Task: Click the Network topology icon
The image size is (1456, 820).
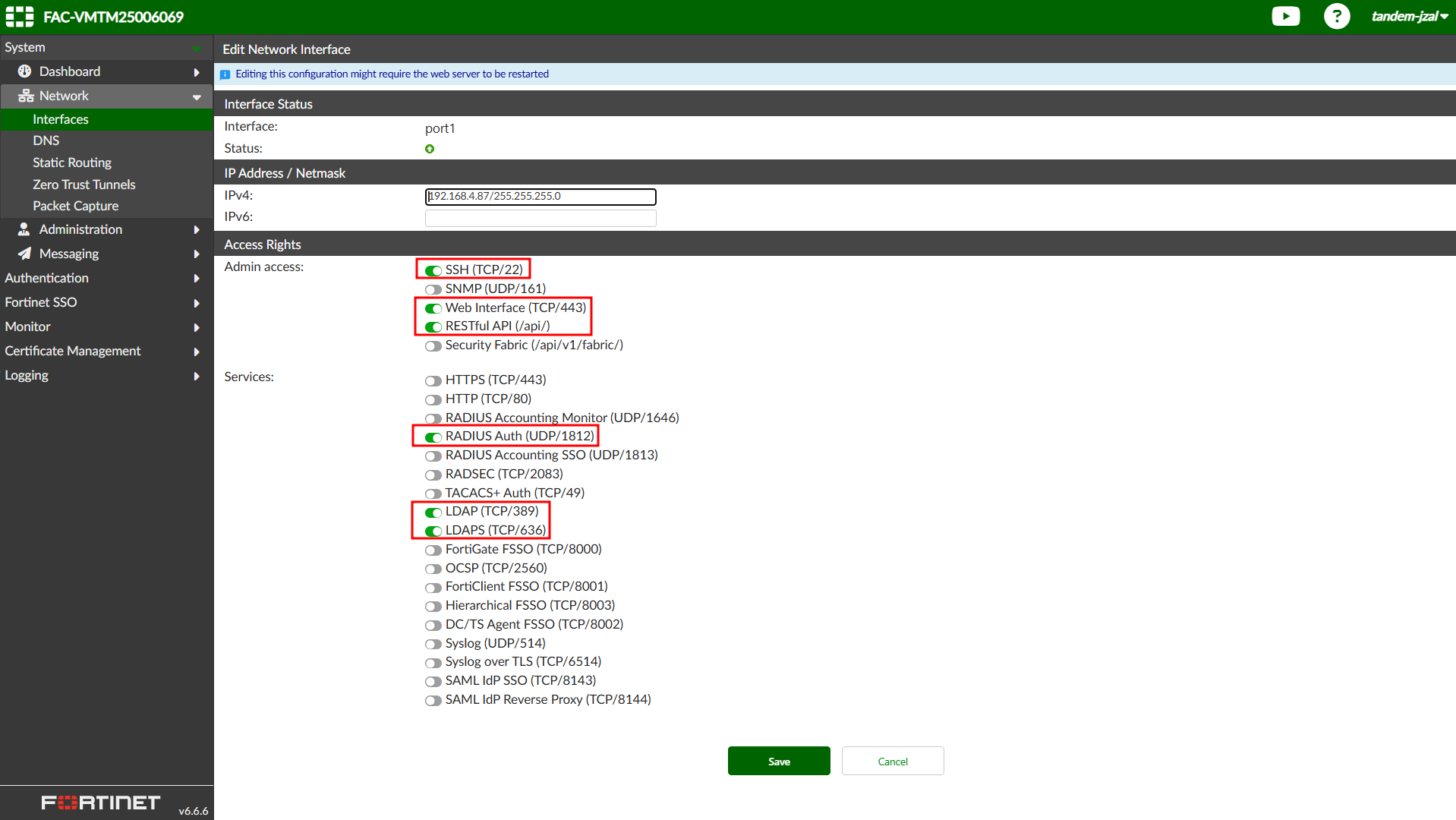Action: coord(26,96)
